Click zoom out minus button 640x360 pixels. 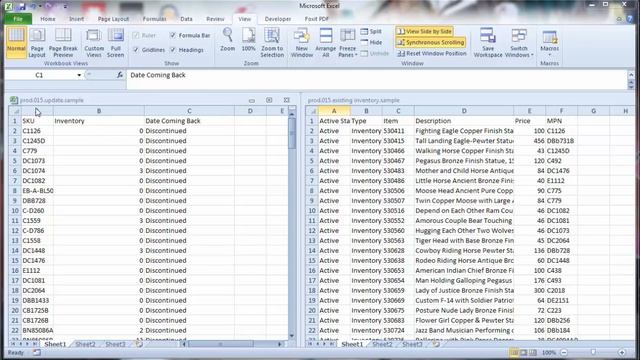pos(564,353)
